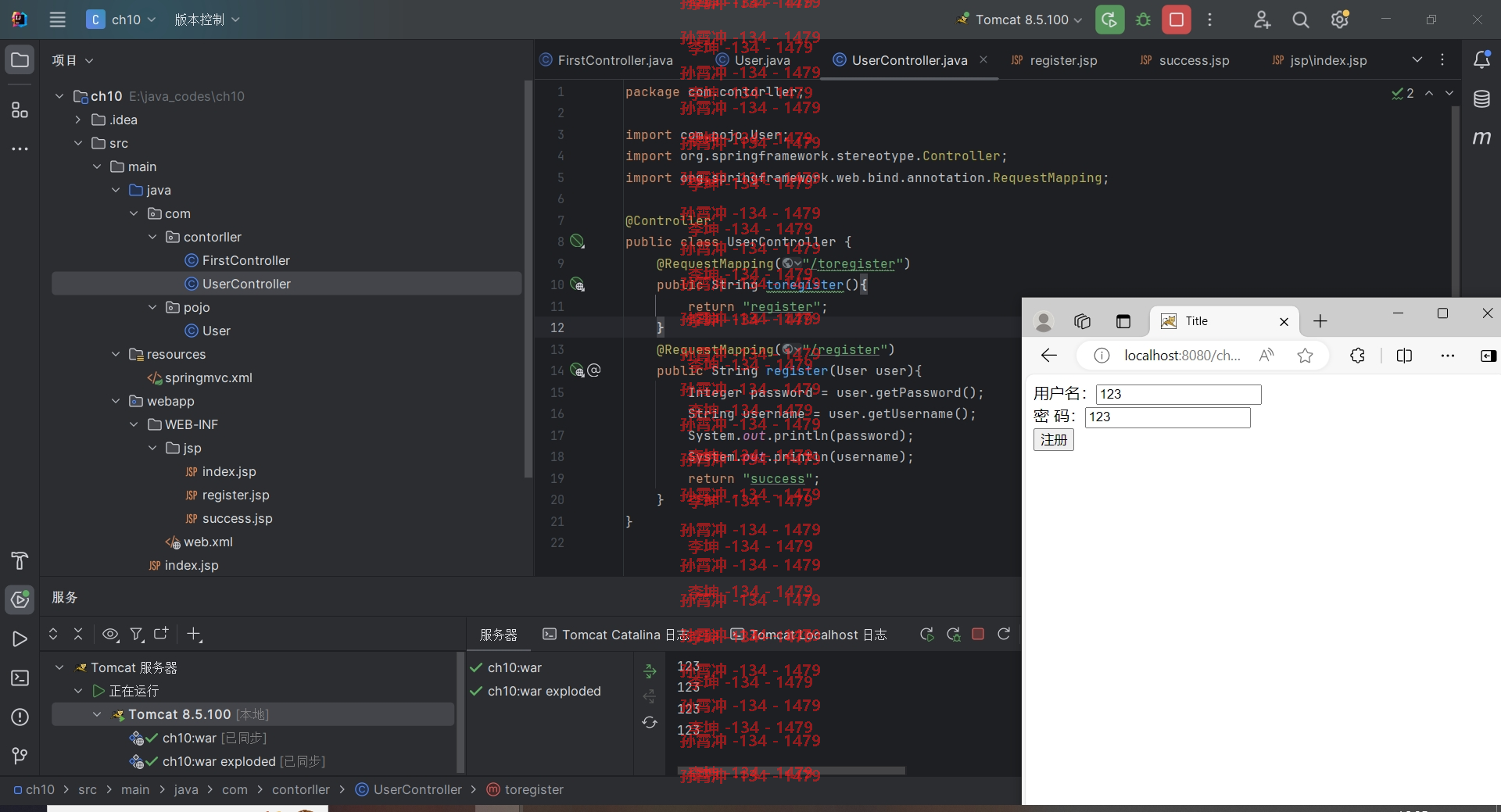Open the 项目 view options dropdown

point(73,60)
